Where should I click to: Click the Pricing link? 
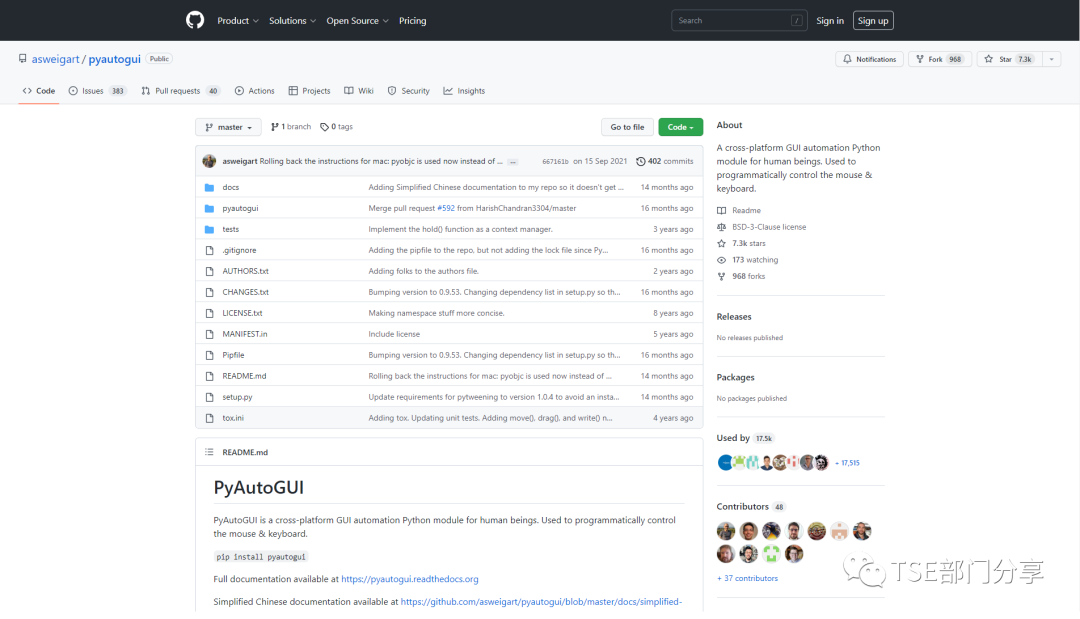pos(413,21)
